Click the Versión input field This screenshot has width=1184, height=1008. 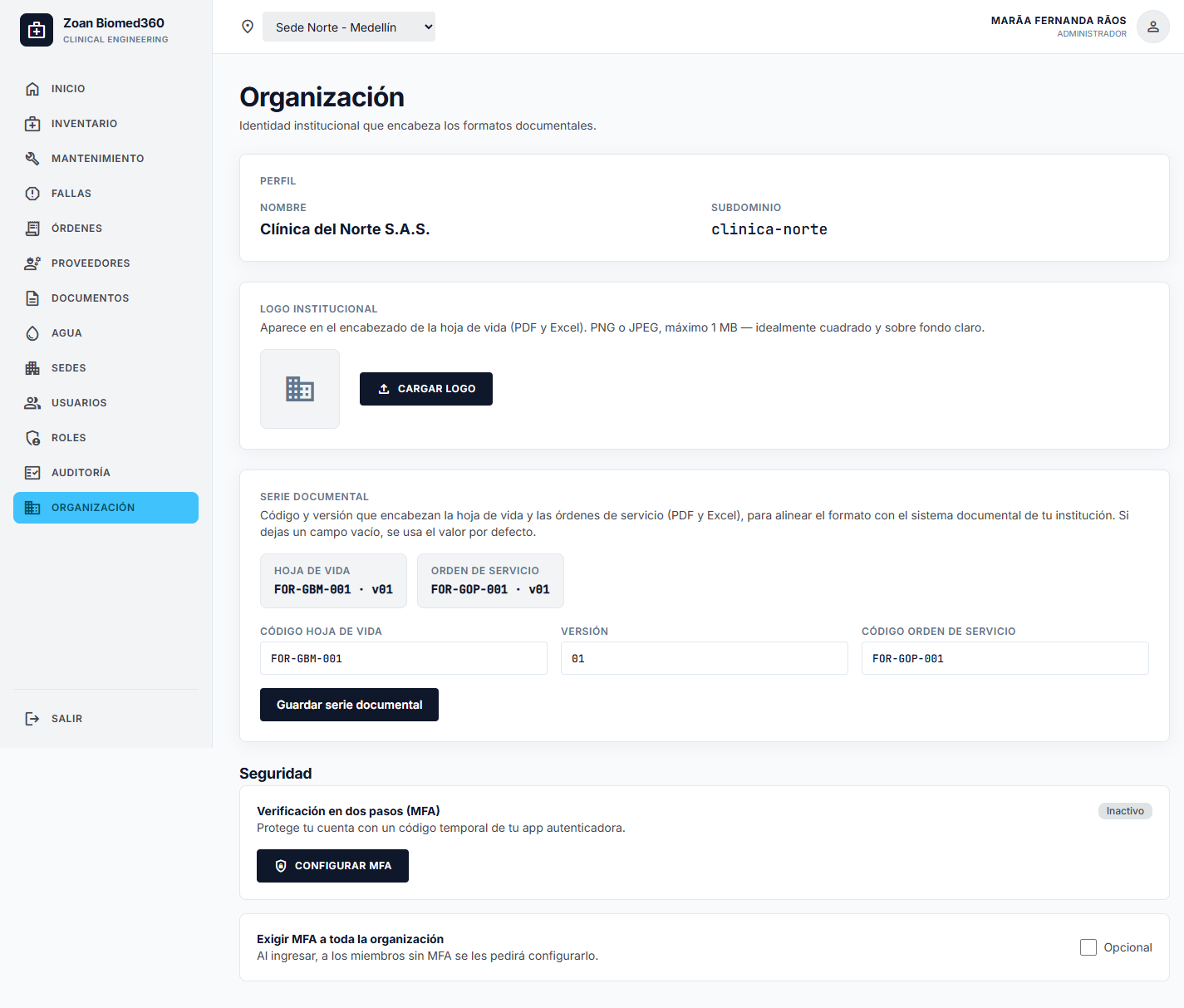(x=705, y=658)
